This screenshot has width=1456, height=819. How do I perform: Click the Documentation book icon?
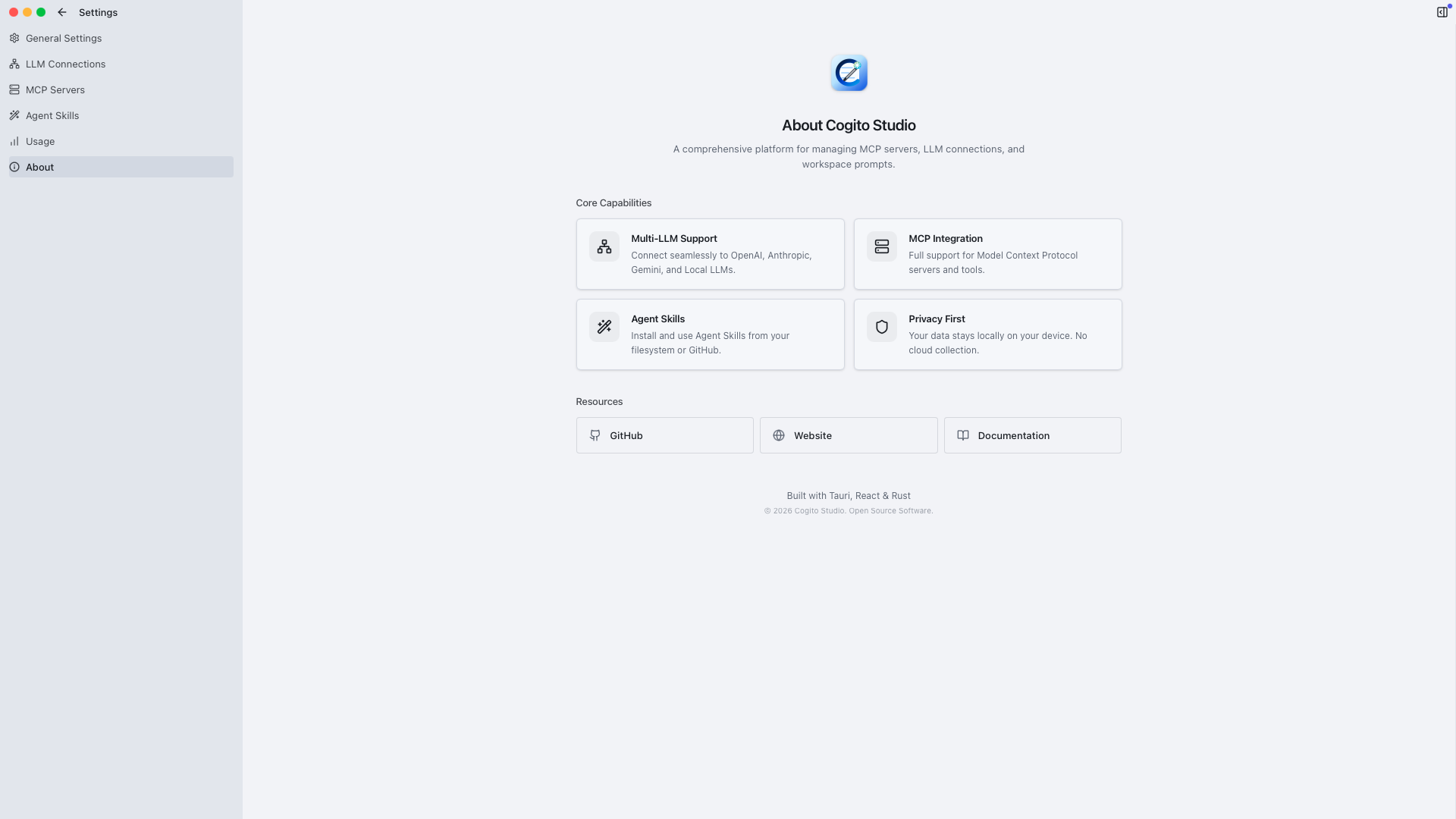pyautogui.click(x=963, y=435)
